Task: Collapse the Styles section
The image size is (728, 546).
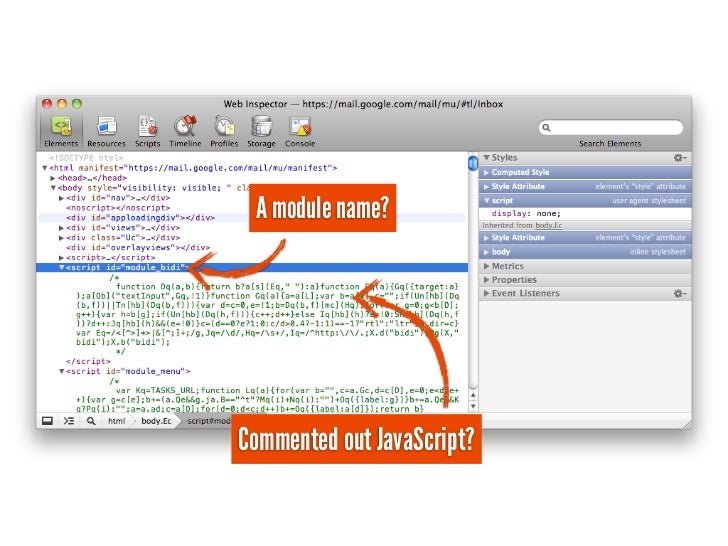Action: point(487,157)
